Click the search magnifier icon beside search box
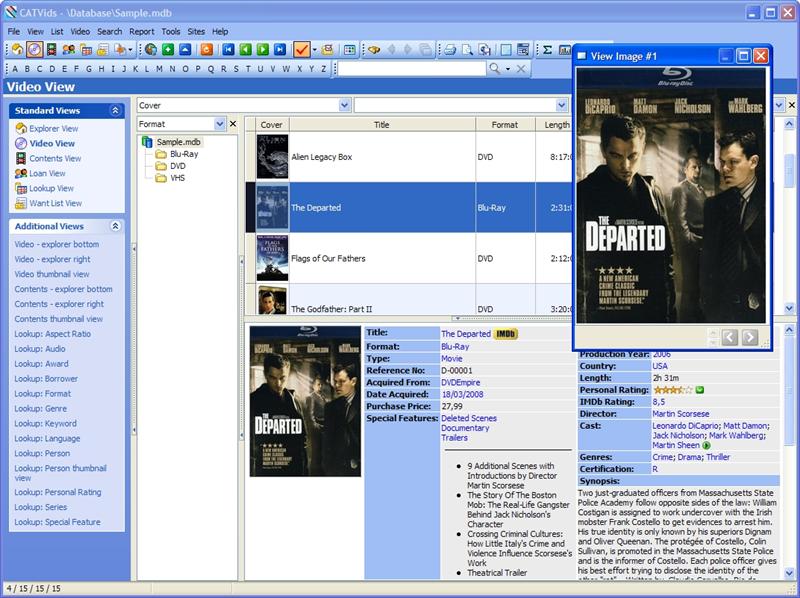The height and width of the screenshot is (598, 800). [x=494, y=68]
